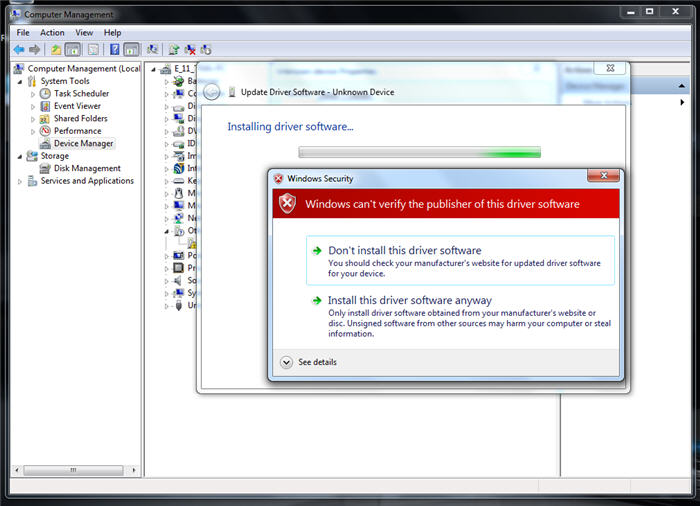
Task: Click the Mice category mouse icon
Action: [179, 193]
